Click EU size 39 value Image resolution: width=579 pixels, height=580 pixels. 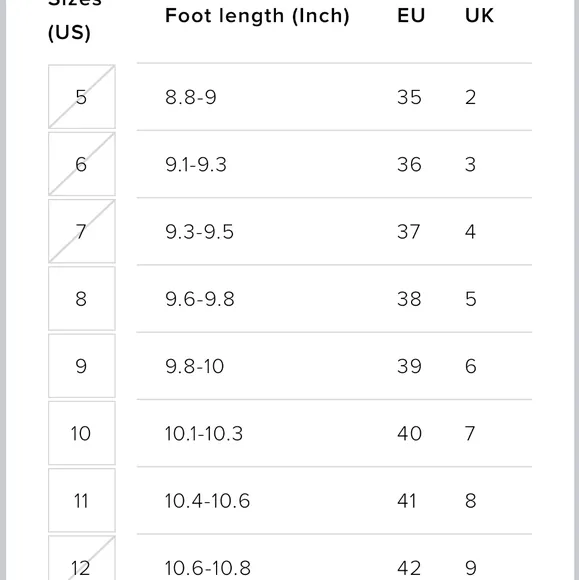pos(409,366)
